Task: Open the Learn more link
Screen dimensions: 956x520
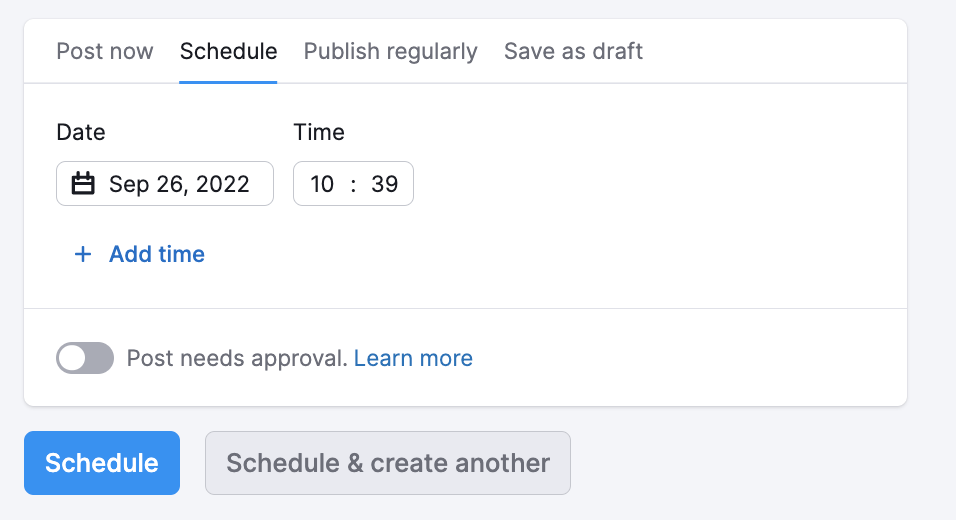Action: [413, 358]
